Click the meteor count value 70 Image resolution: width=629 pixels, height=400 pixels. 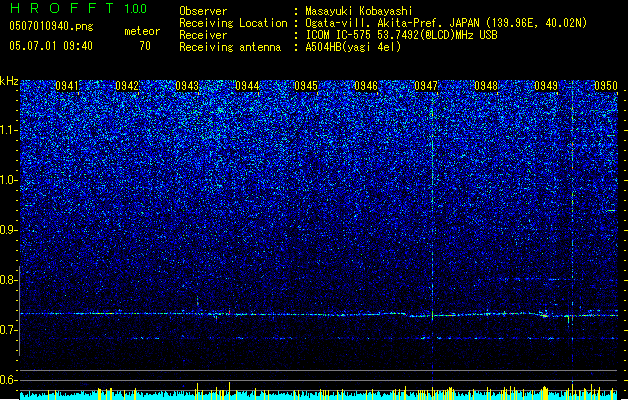coord(145,46)
